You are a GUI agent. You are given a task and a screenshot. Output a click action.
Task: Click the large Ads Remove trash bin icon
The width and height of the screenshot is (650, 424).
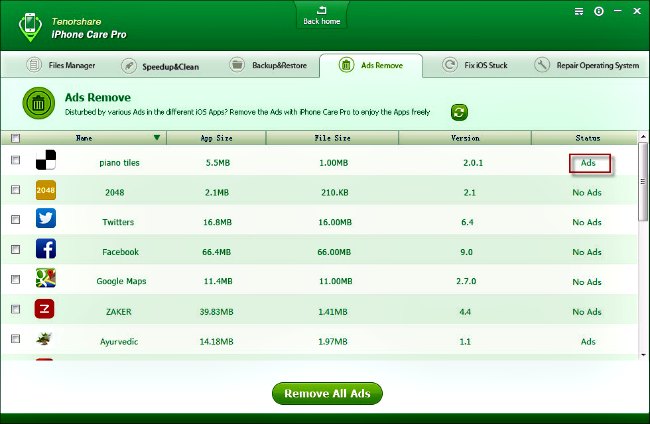point(39,103)
